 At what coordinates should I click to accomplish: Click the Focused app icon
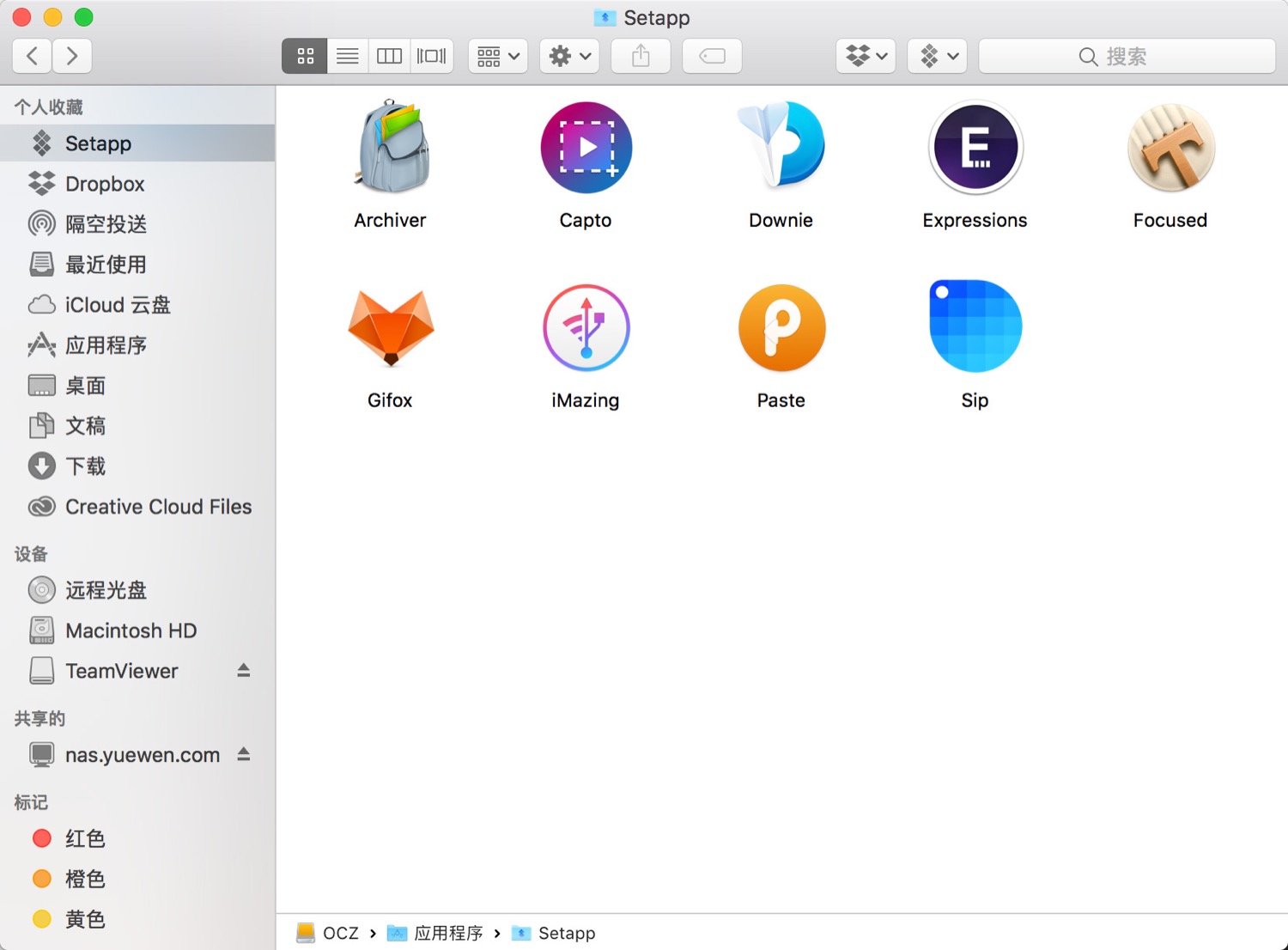[x=1170, y=148]
